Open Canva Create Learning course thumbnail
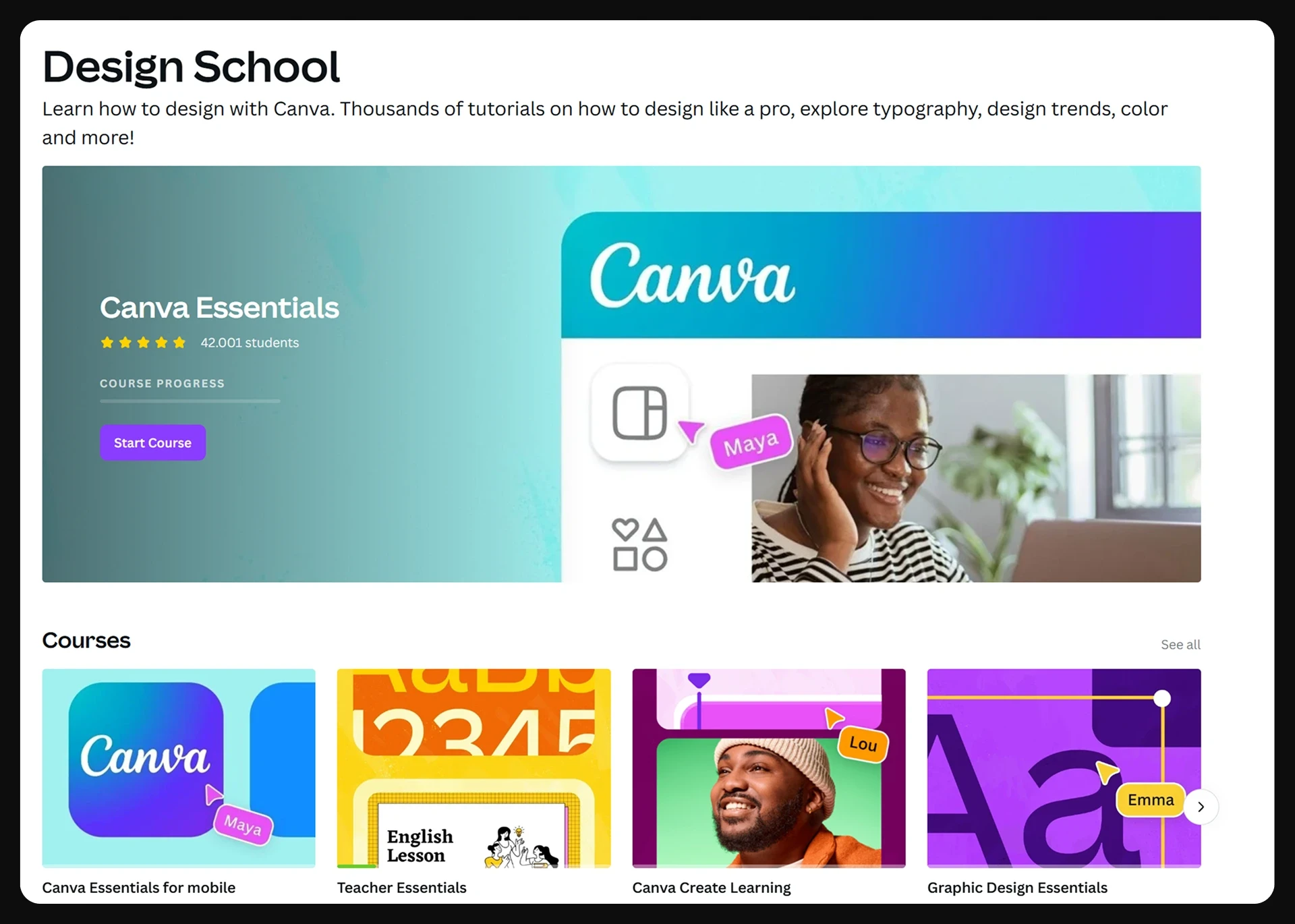Viewport: 1295px width, 924px height. tap(769, 768)
